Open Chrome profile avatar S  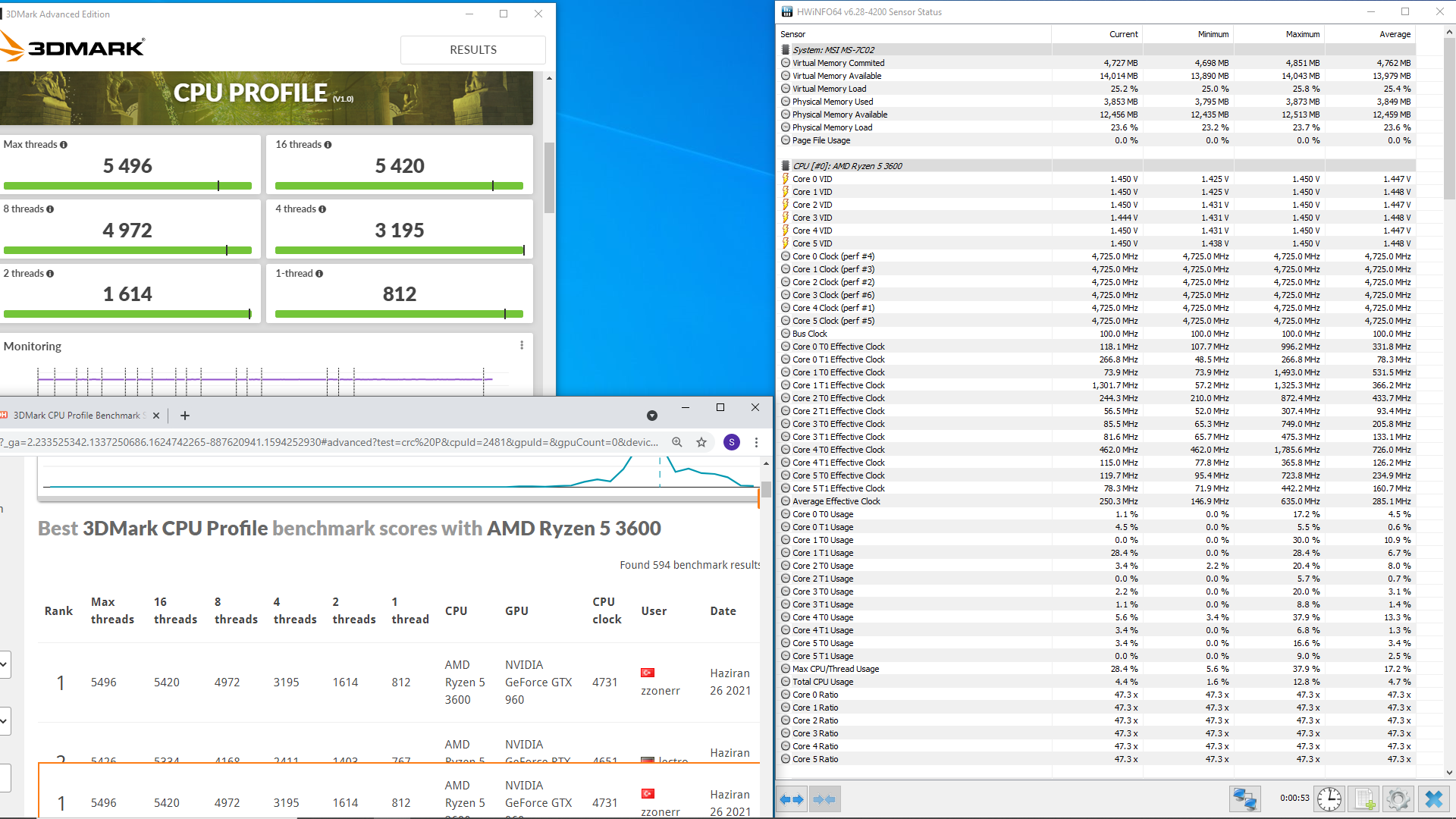[732, 442]
